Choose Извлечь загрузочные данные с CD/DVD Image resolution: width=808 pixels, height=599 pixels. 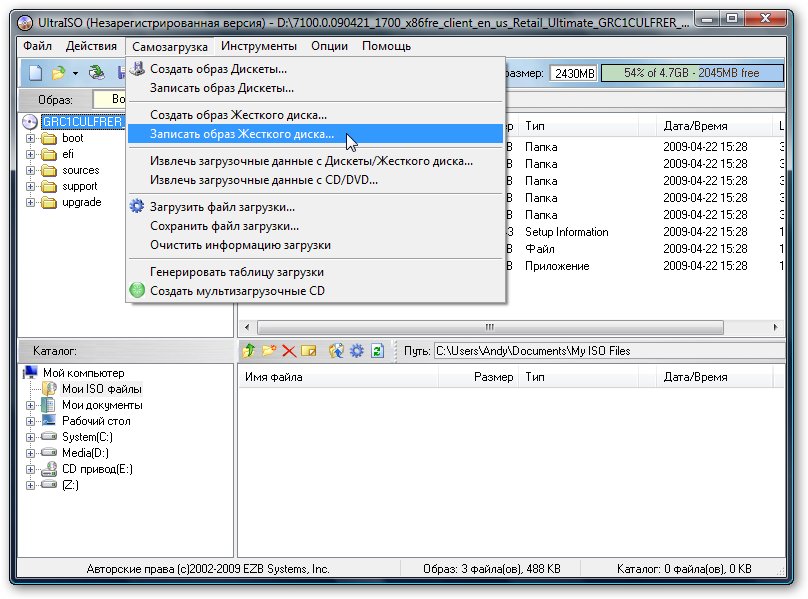pos(315,180)
